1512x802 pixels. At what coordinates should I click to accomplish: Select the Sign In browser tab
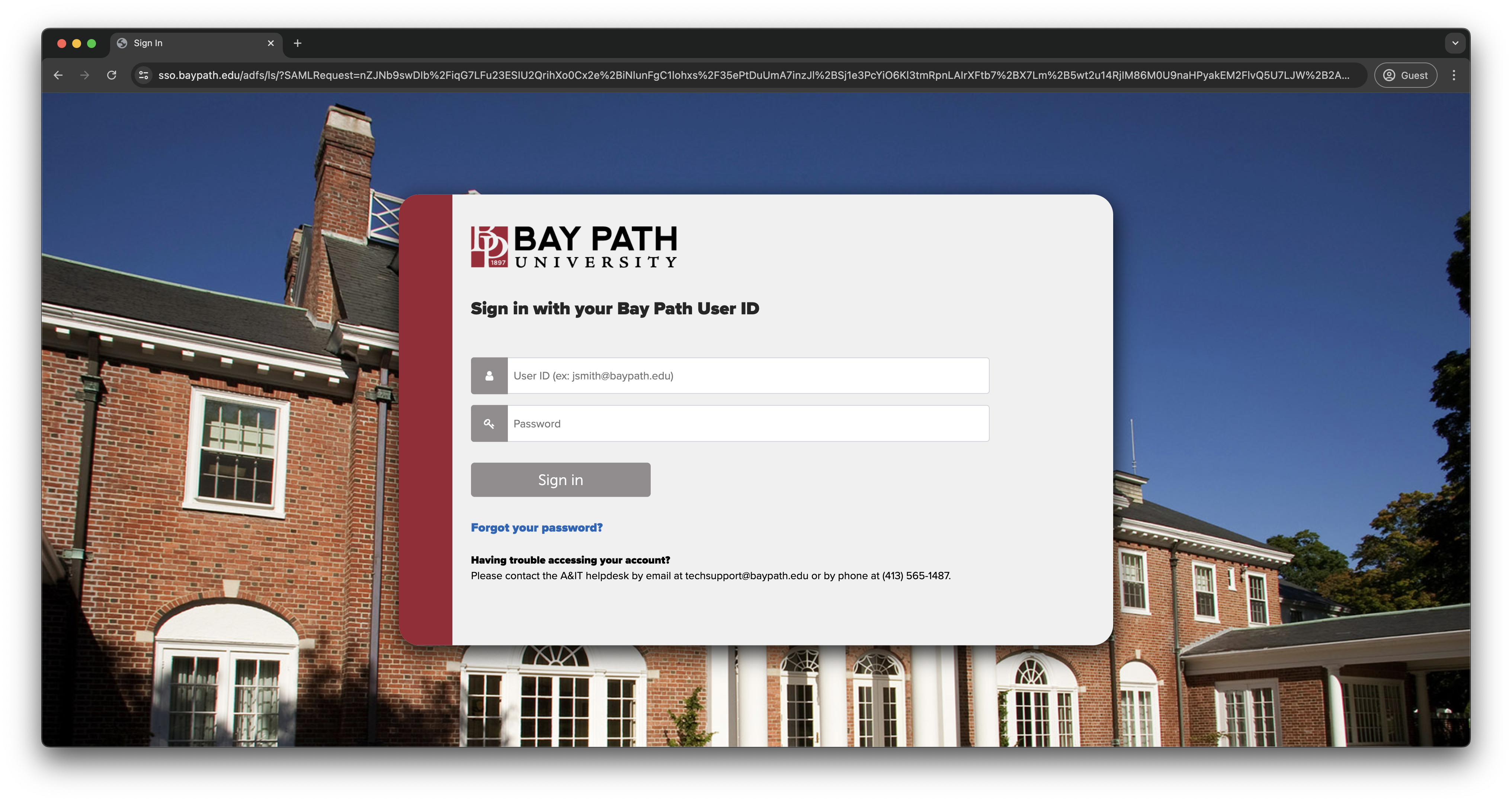click(x=188, y=43)
